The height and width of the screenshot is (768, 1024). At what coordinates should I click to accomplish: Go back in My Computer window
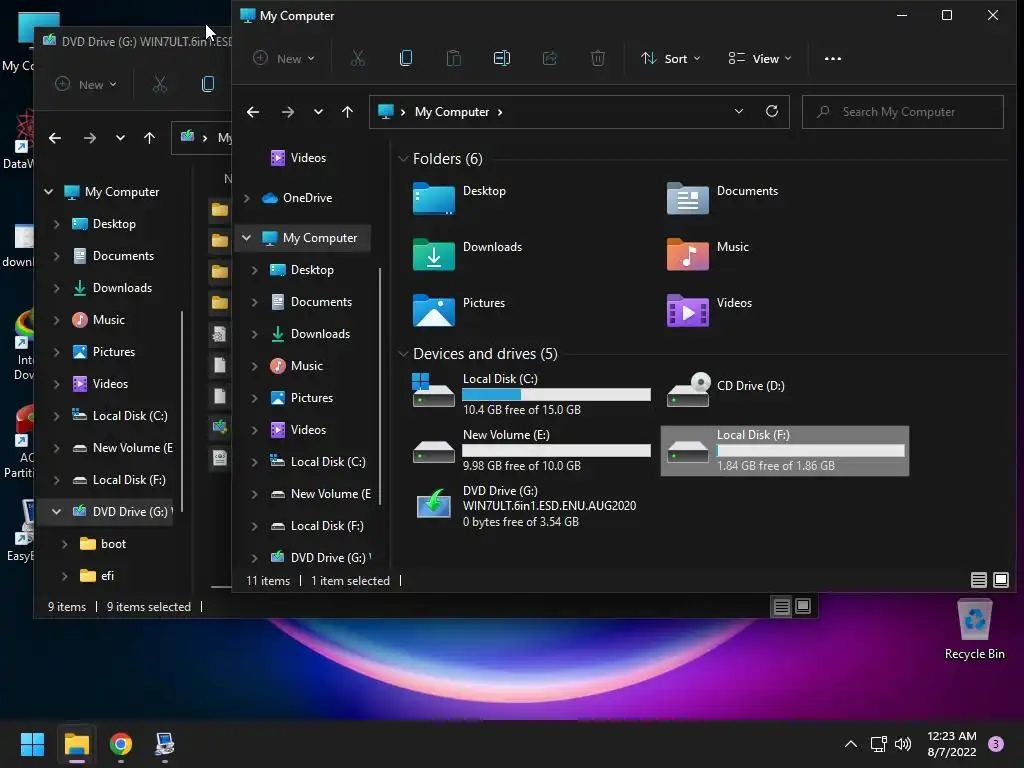coord(253,112)
